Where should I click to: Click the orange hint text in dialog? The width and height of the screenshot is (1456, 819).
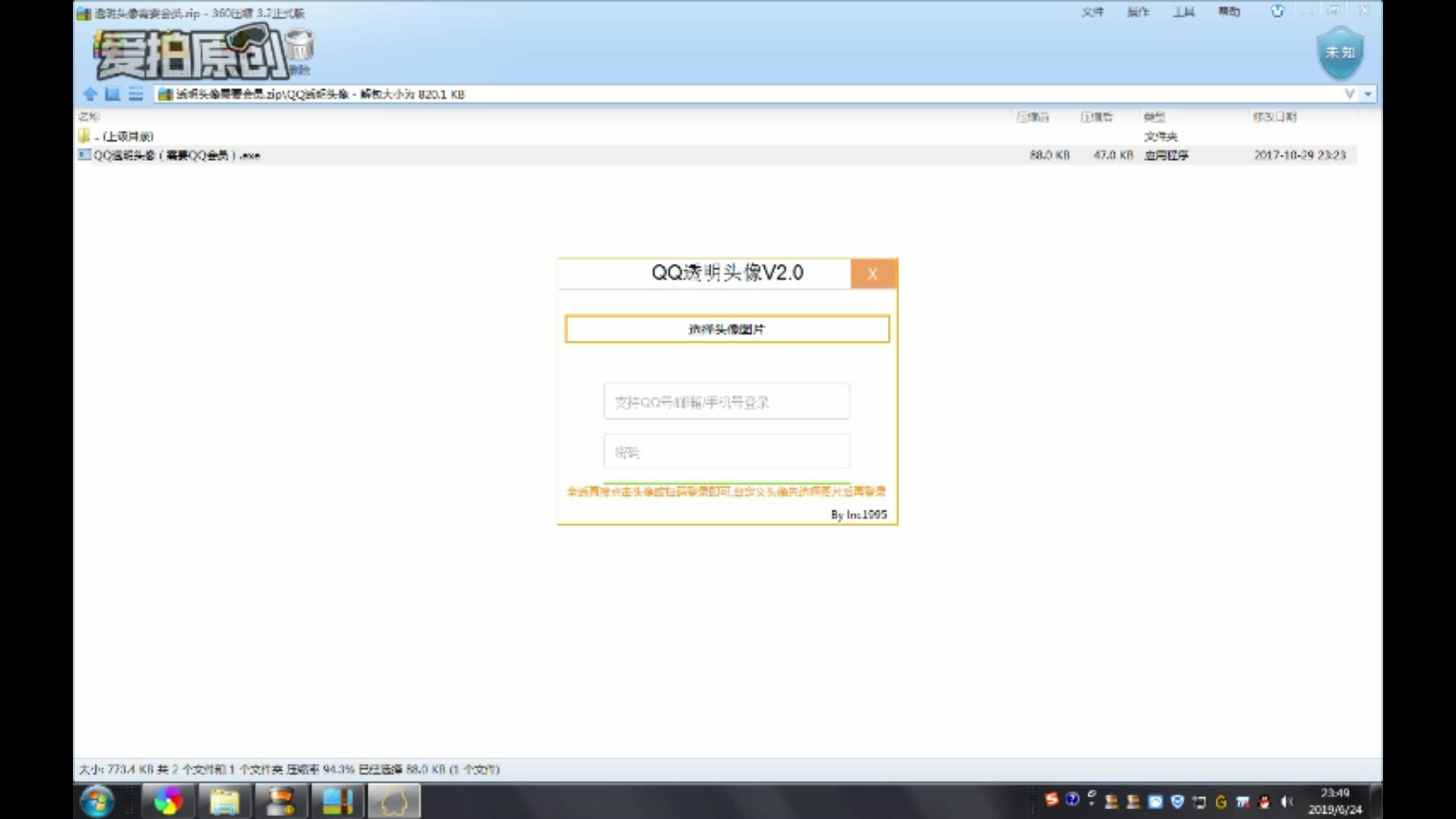click(726, 491)
